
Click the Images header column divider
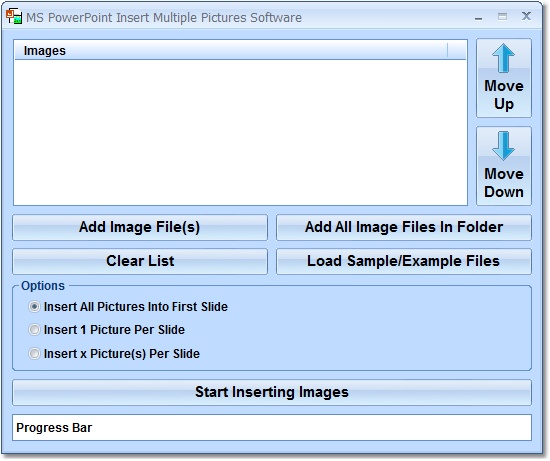click(448, 51)
